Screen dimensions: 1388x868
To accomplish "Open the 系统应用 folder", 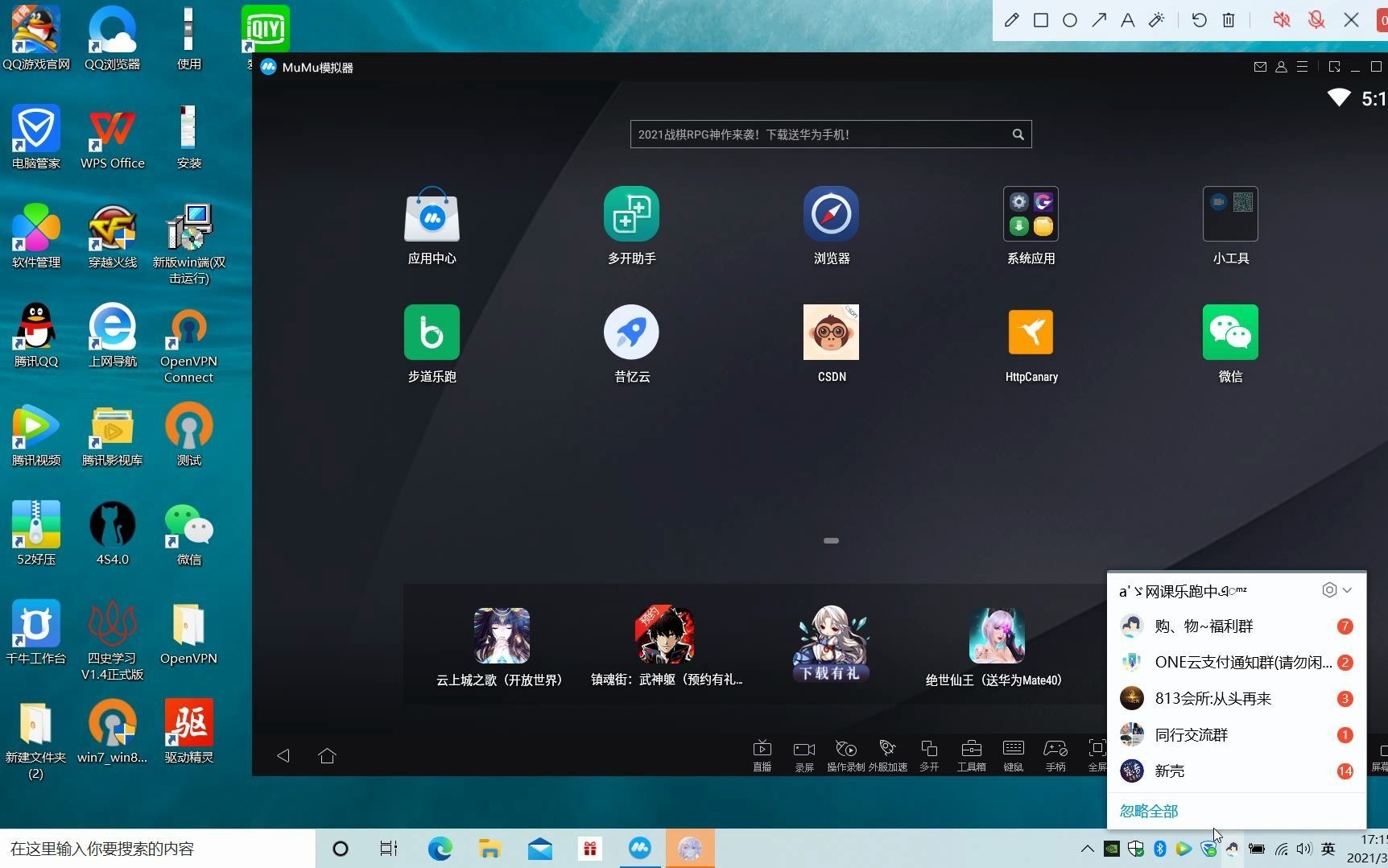I will point(1031,214).
